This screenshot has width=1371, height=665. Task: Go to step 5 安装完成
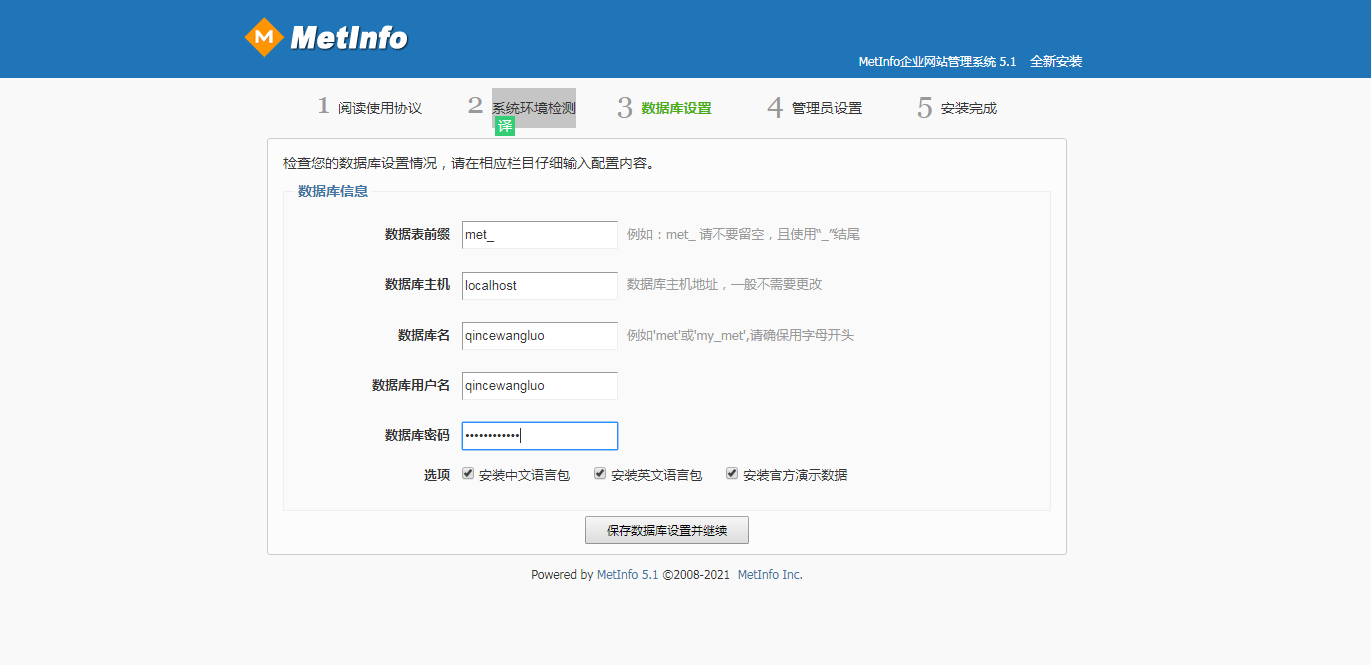[957, 107]
